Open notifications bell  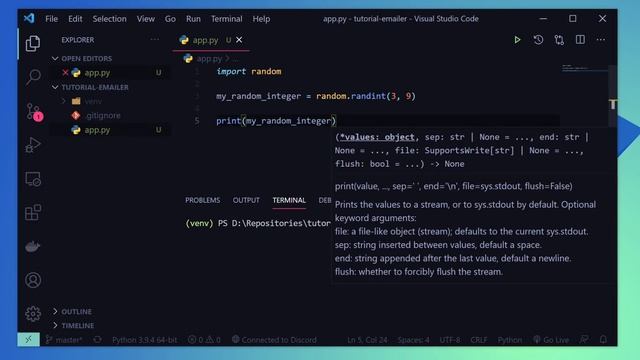point(603,340)
